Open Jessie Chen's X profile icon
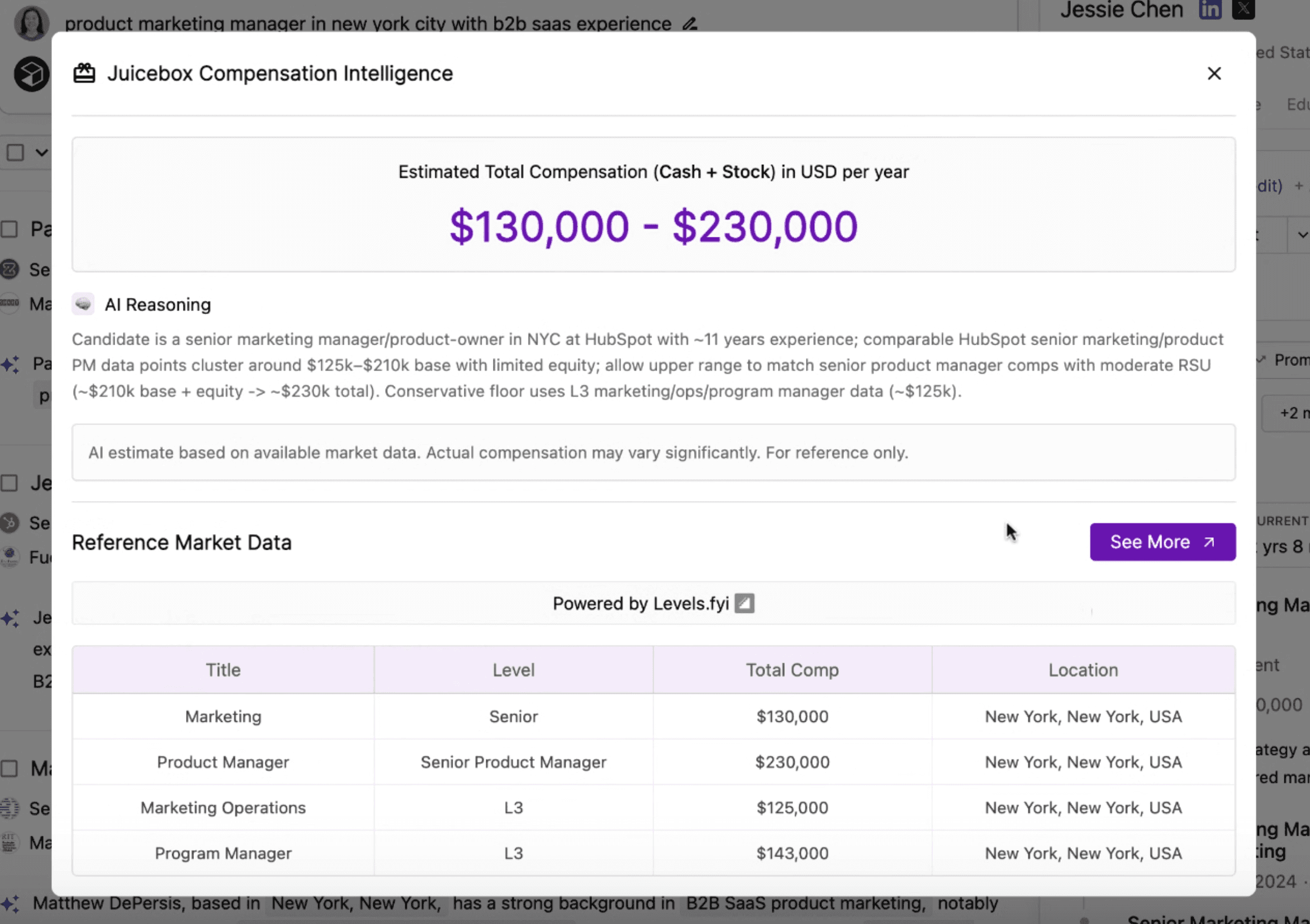Viewport: 1310px width, 924px height. (x=1243, y=9)
